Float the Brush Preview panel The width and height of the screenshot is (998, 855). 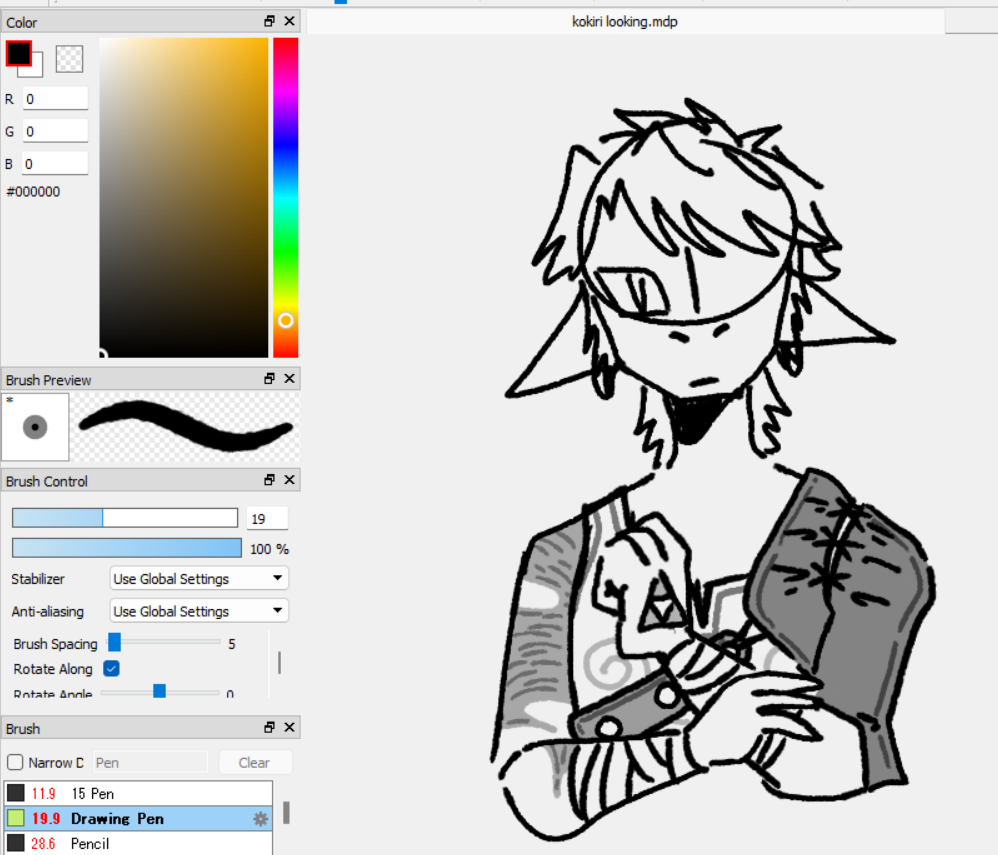pyautogui.click(x=269, y=379)
